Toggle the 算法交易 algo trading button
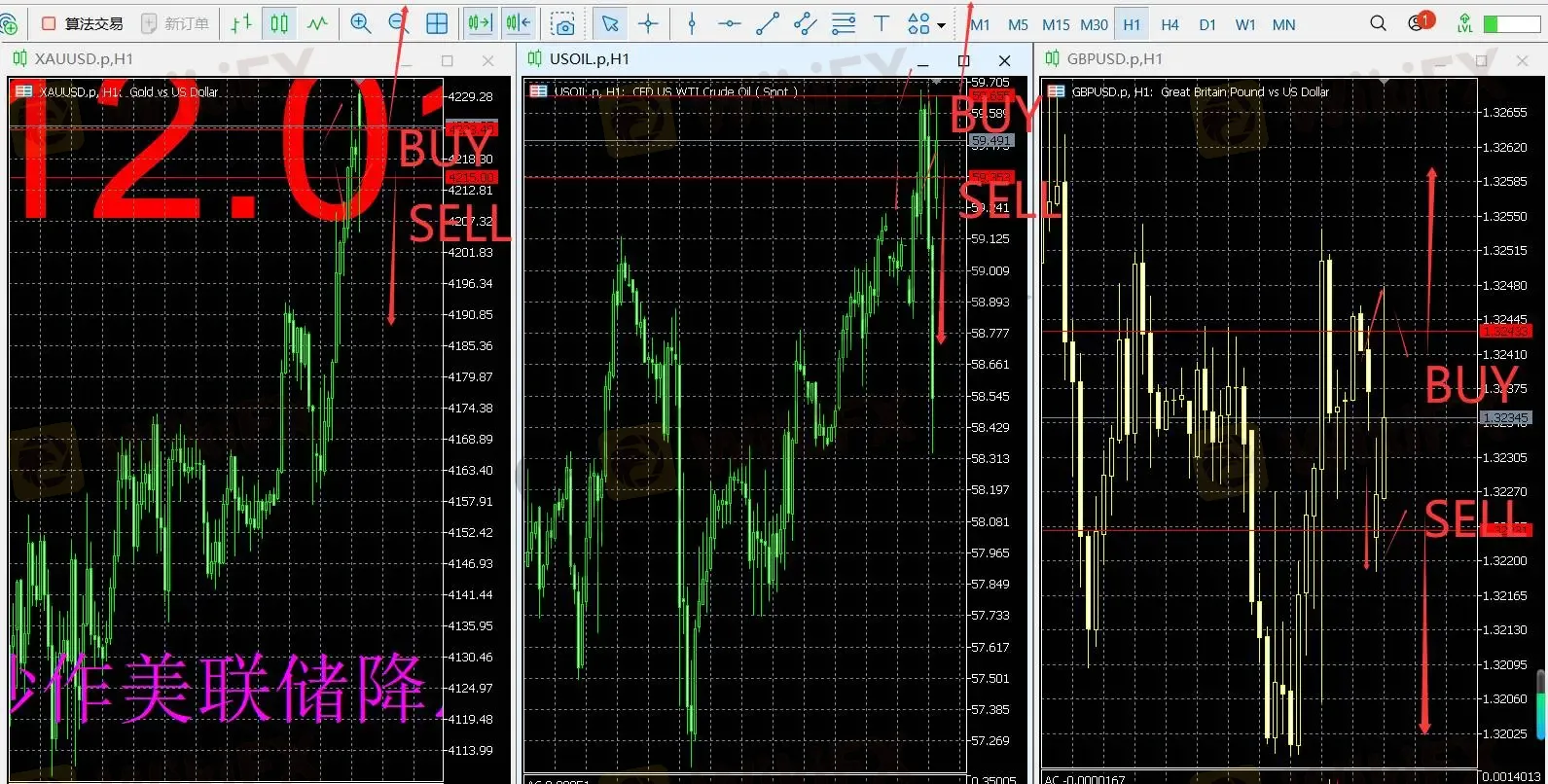 pos(82,23)
